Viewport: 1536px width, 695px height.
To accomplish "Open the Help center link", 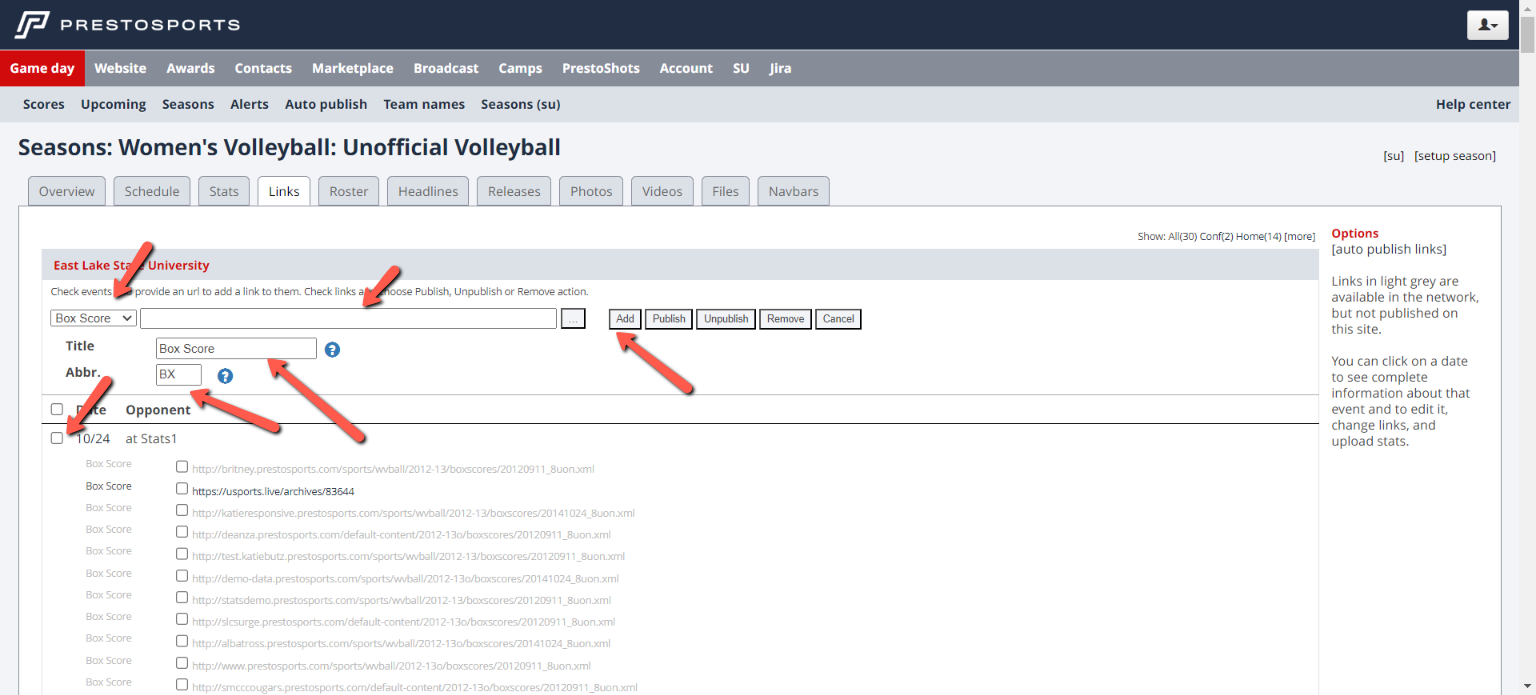I will [x=1473, y=104].
